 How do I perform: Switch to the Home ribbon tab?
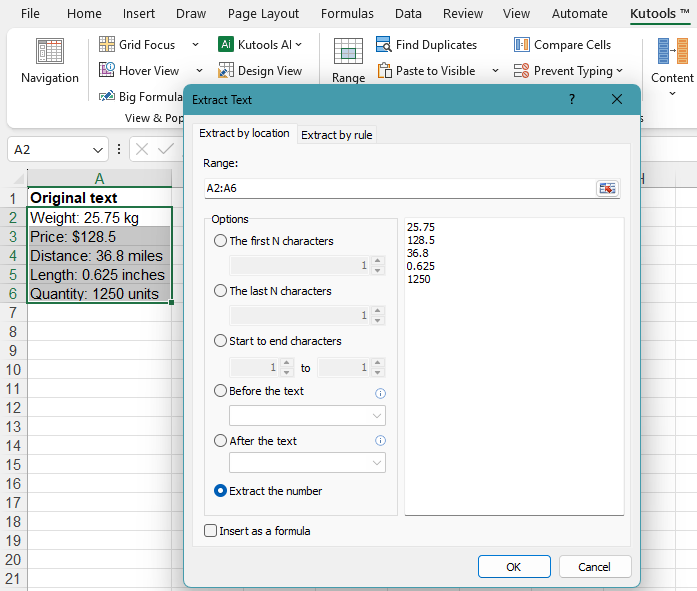coord(84,14)
